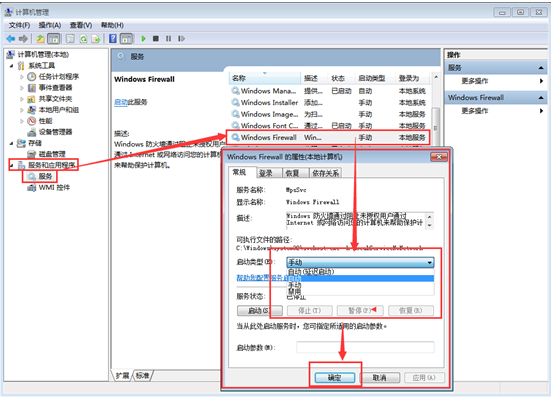
Task: Toggle the show/hide action pane icon
Action: click(126, 39)
